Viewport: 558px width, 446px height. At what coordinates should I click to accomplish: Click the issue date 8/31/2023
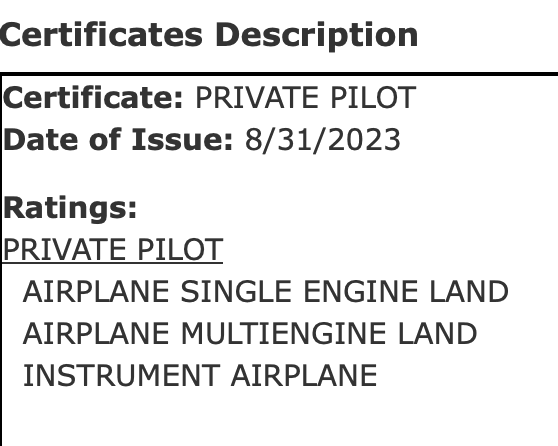(x=323, y=140)
